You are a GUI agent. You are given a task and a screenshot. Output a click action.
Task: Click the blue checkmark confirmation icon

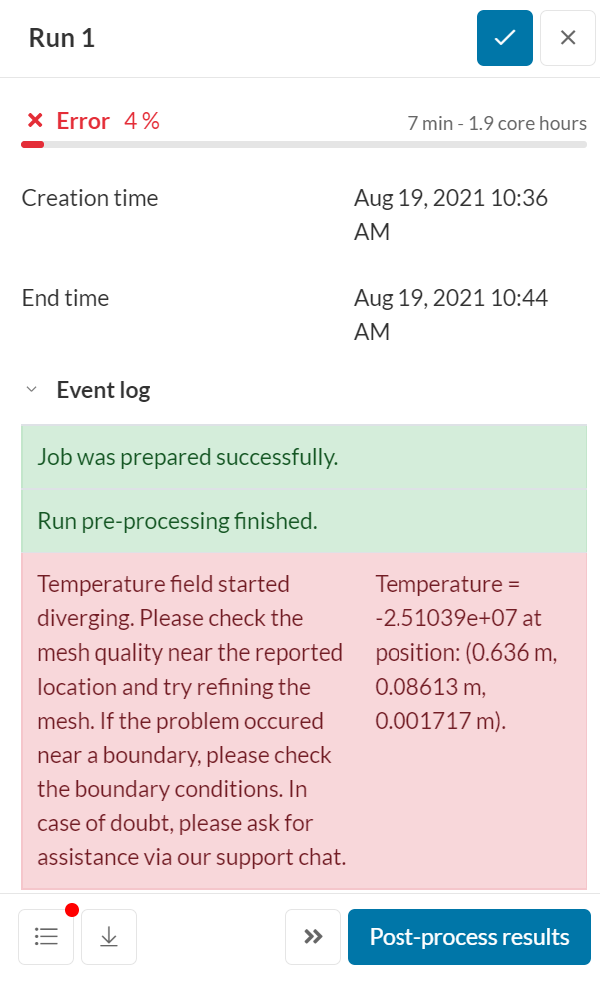[x=504, y=38]
